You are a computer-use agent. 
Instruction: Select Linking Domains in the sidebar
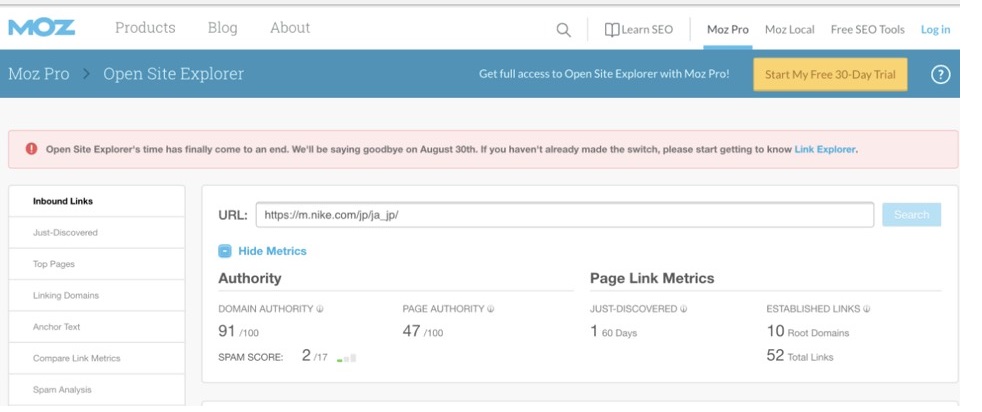[97, 295]
